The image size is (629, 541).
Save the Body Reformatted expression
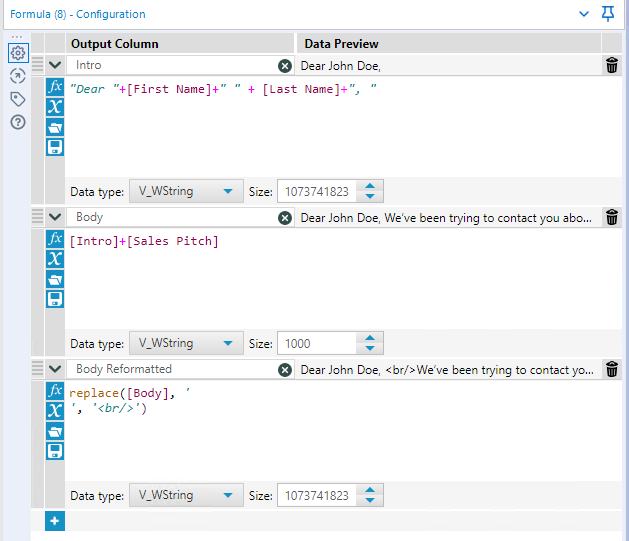(x=55, y=451)
